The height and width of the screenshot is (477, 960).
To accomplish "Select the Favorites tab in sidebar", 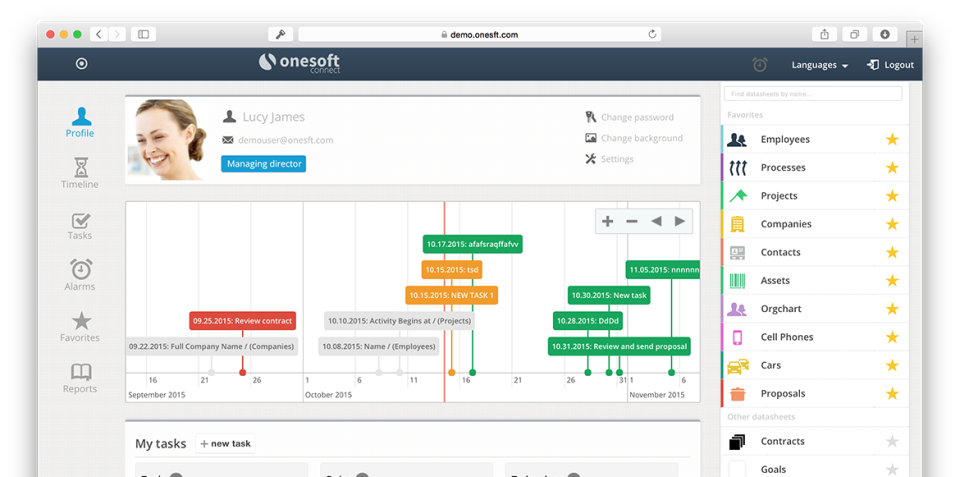I will click(x=81, y=321).
